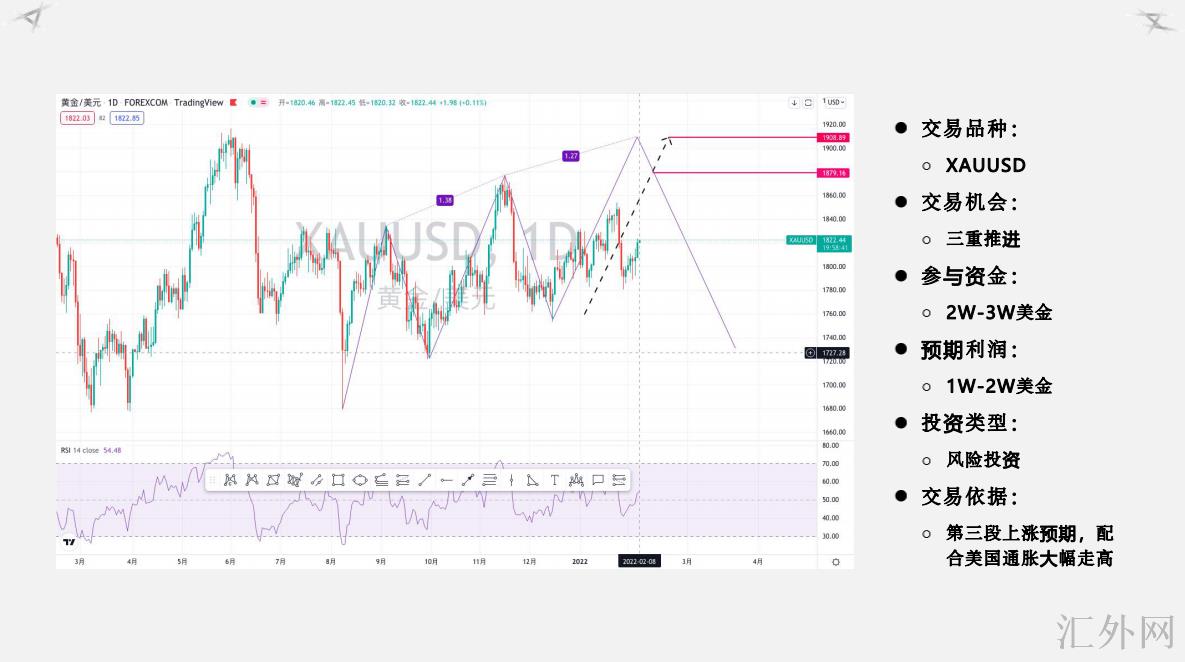Click the green XAUUSD current price tag

pyautogui.click(x=801, y=240)
